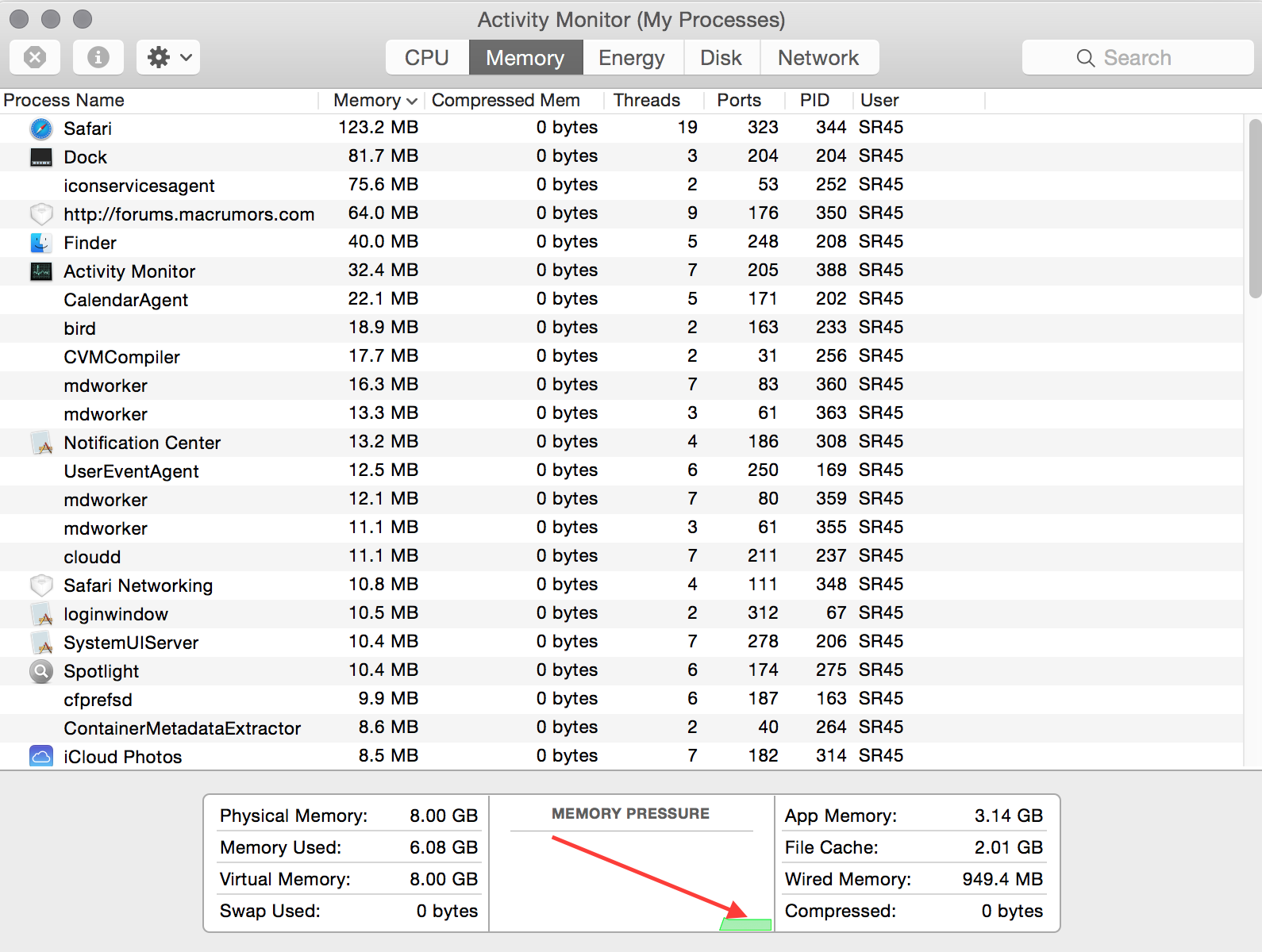Click the Swap Used 0 bytes value
The width and height of the screenshot is (1262, 952).
tap(448, 911)
